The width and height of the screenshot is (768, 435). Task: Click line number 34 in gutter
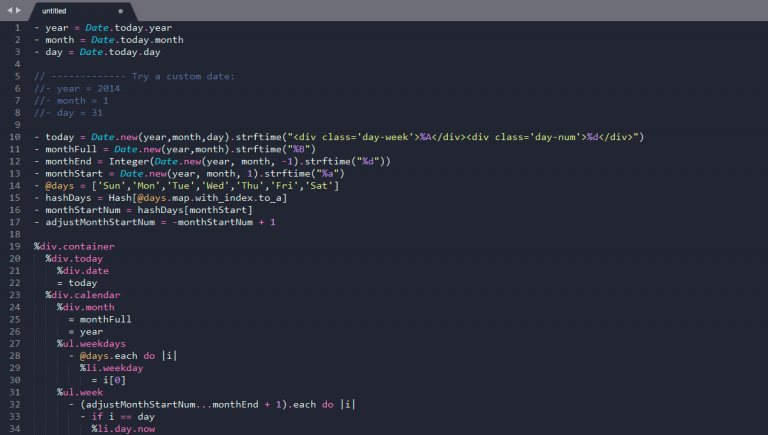15,429
